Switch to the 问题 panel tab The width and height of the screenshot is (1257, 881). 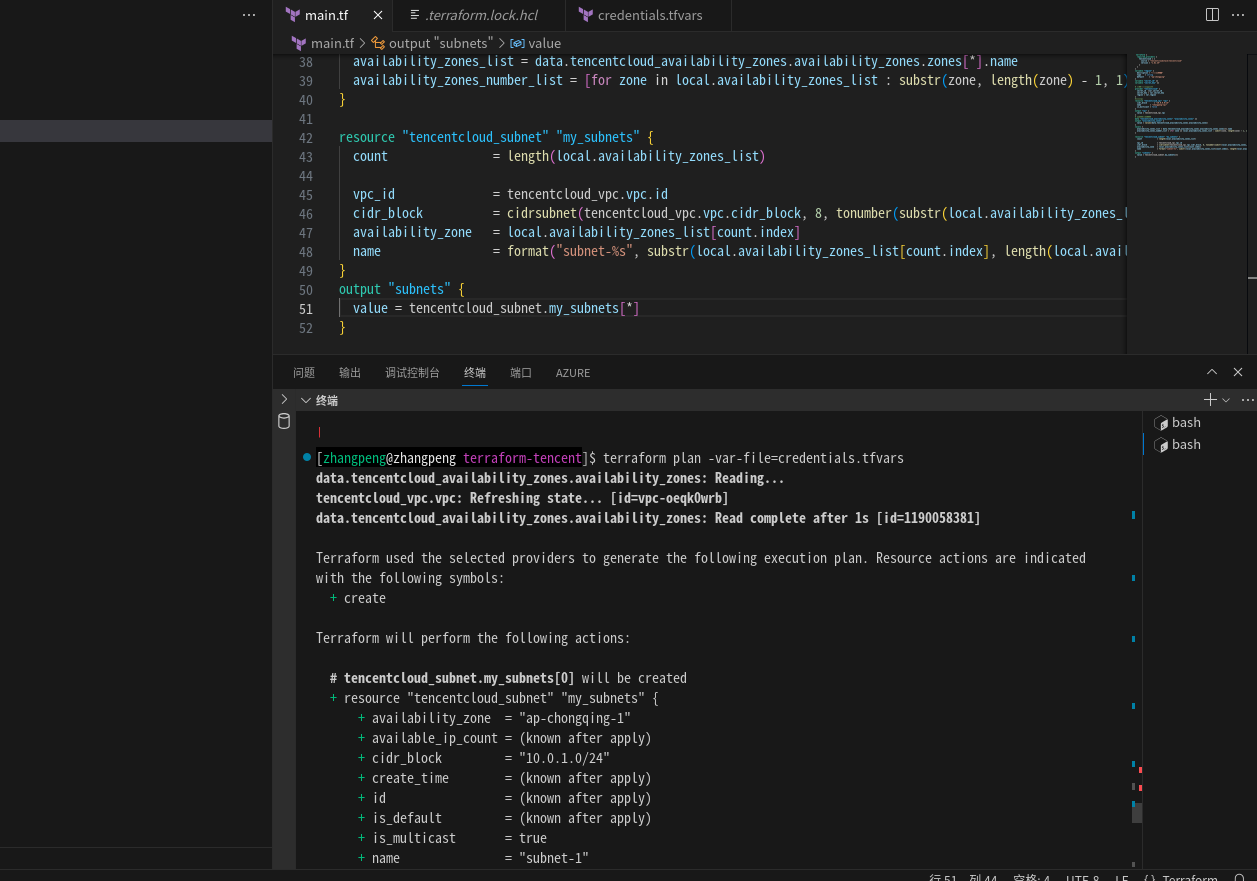tap(304, 373)
